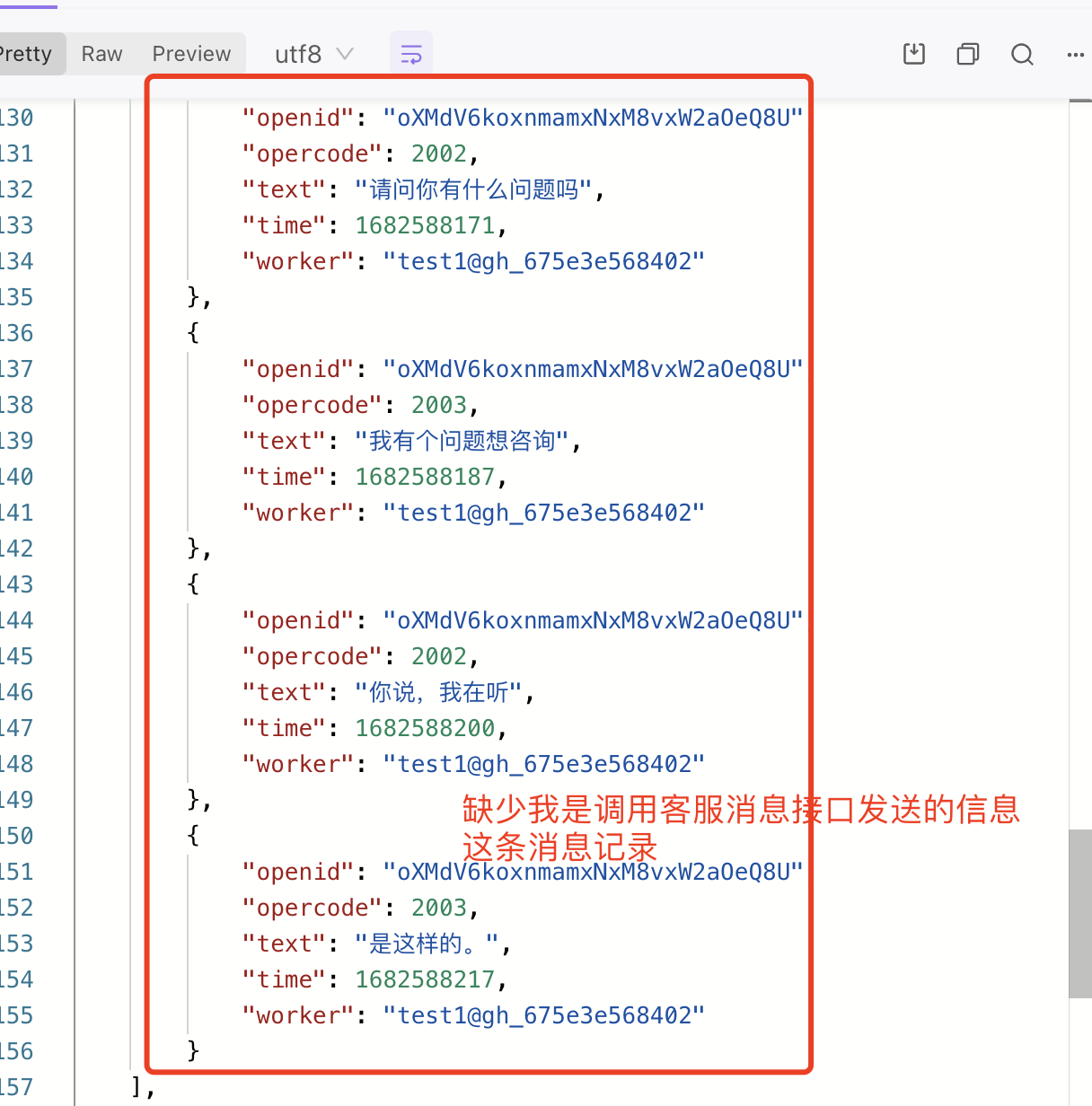Click the openid value on line 137

593,369
